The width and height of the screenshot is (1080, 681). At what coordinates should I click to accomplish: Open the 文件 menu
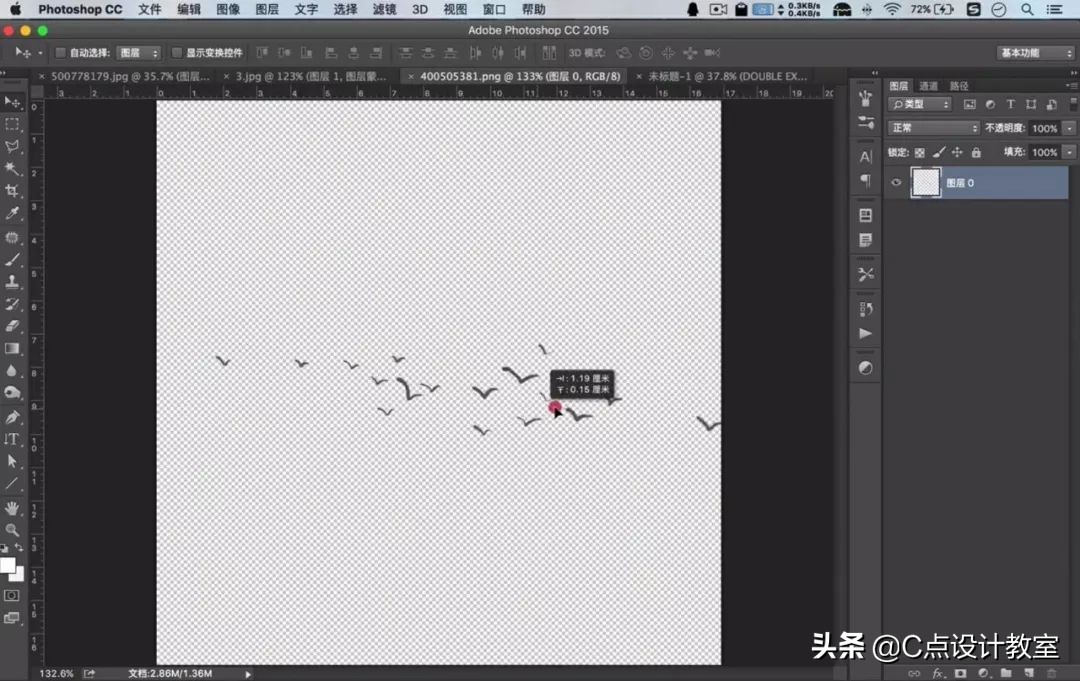coord(149,10)
